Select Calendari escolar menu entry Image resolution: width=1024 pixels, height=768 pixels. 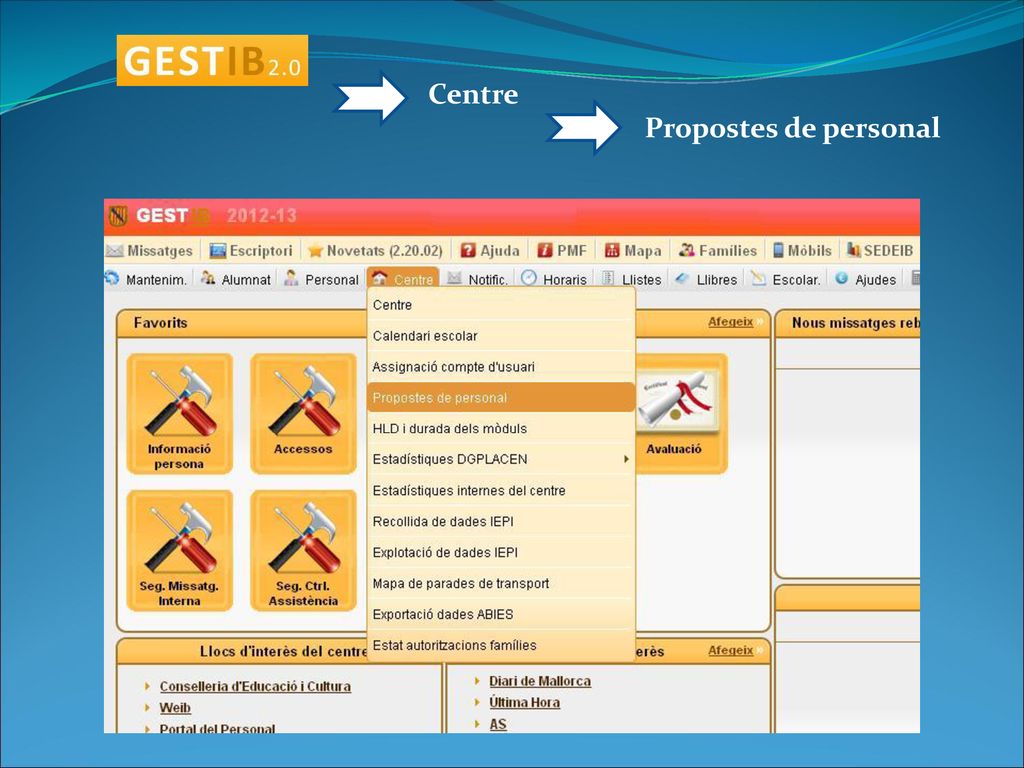point(502,336)
